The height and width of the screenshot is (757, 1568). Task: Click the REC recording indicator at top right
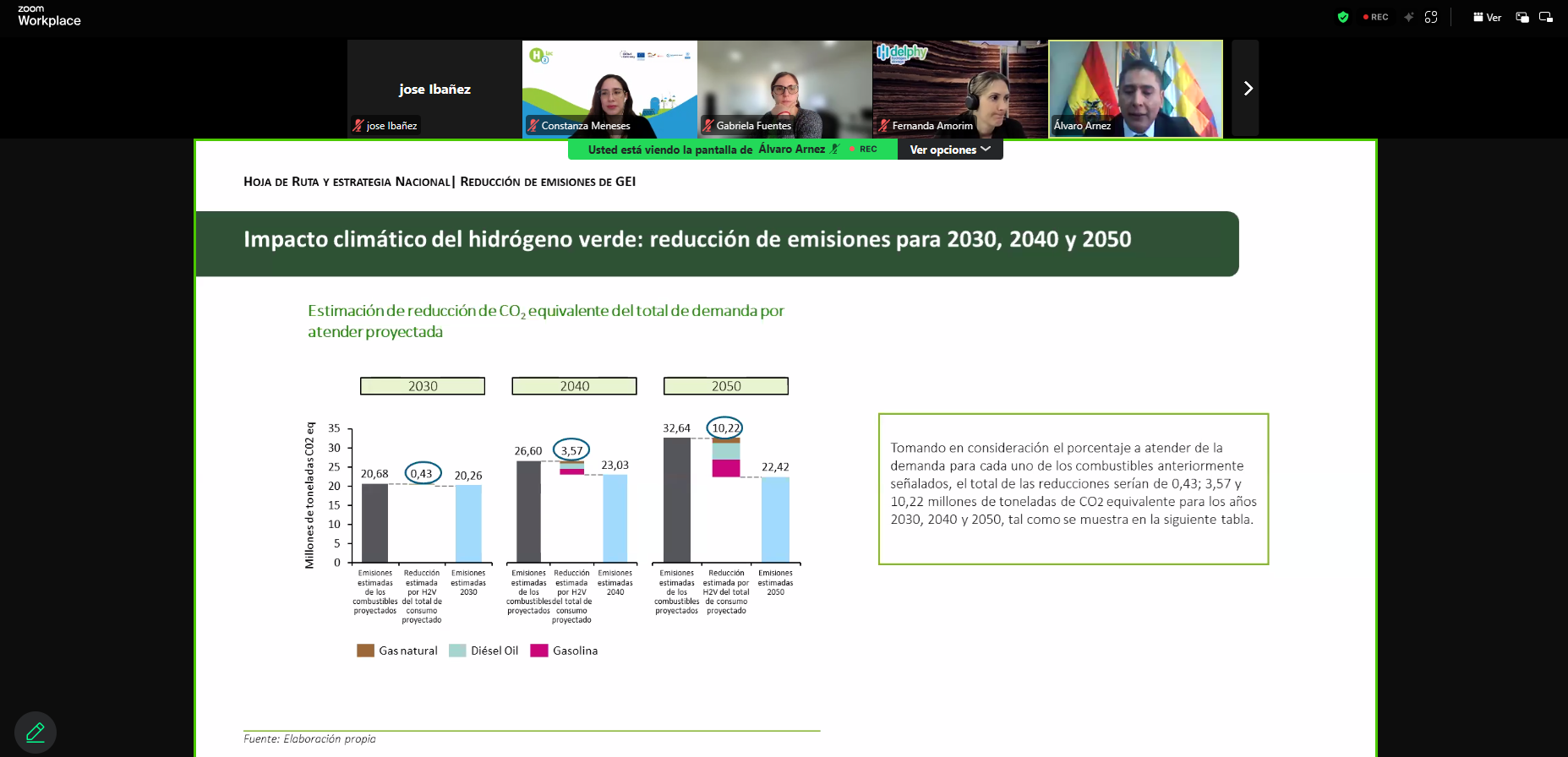pos(1375,17)
